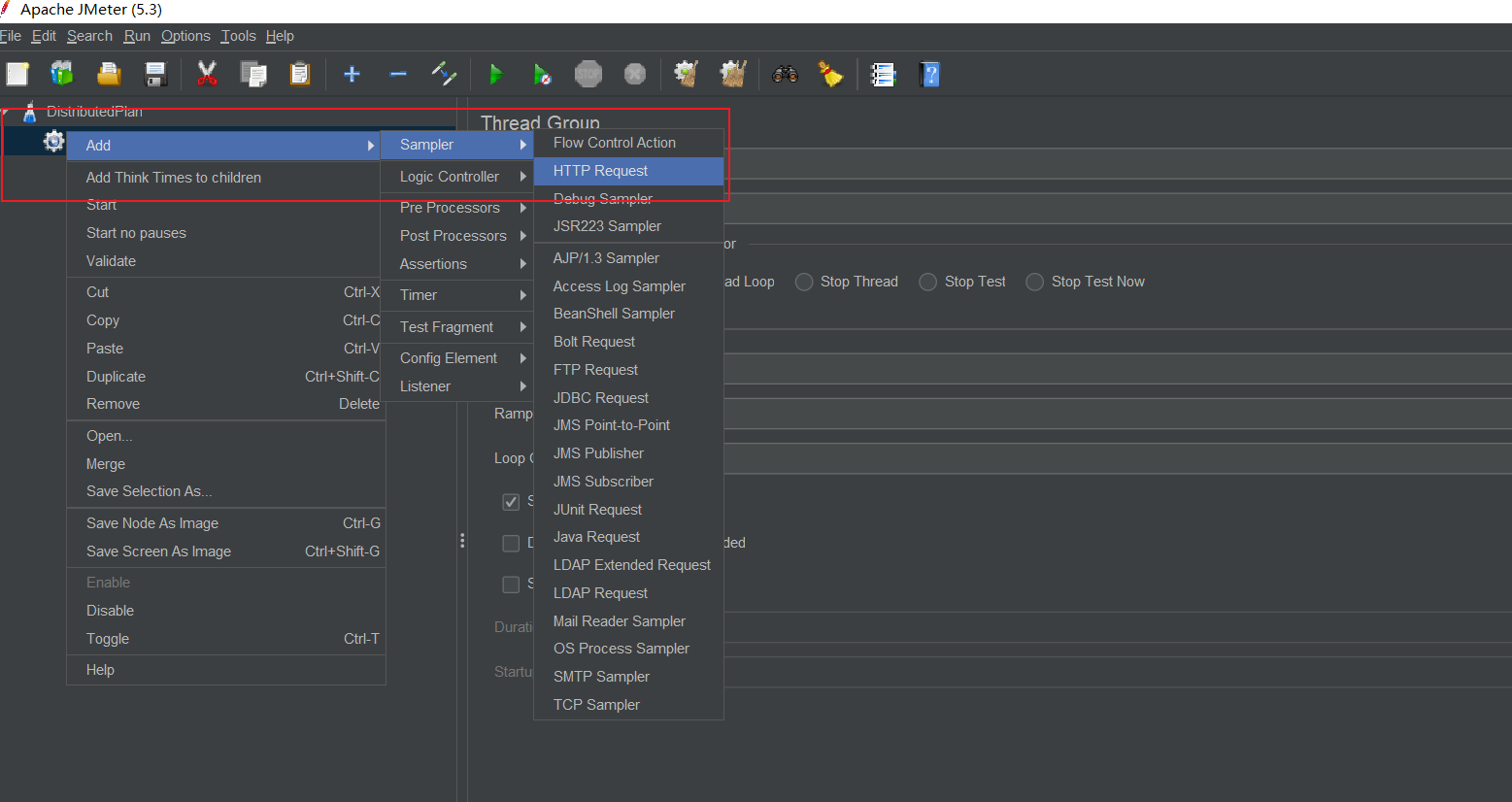The height and width of the screenshot is (802, 1512).
Task: Click the Paste clipboard icon
Action: click(x=300, y=74)
